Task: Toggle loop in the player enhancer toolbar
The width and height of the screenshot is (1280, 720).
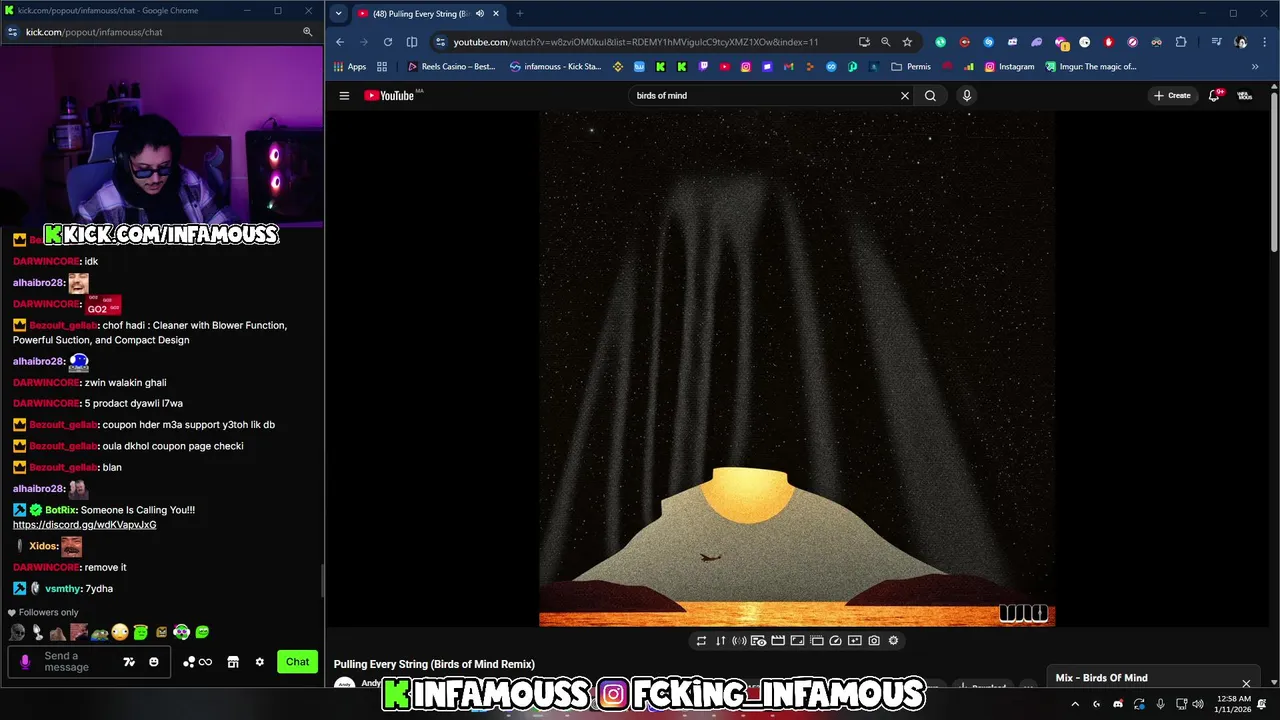Action: click(x=701, y=641)
